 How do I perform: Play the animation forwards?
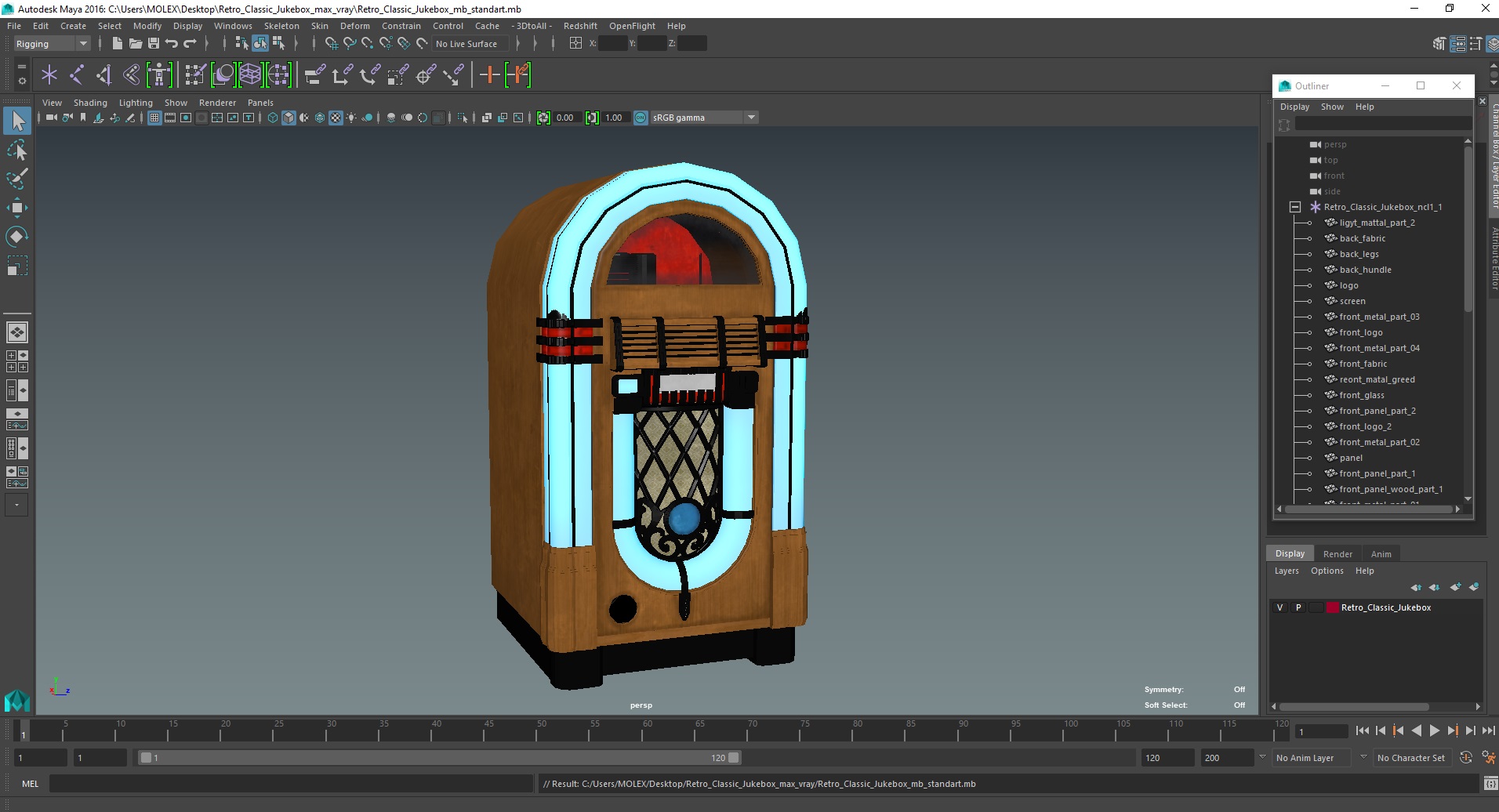1434,730
